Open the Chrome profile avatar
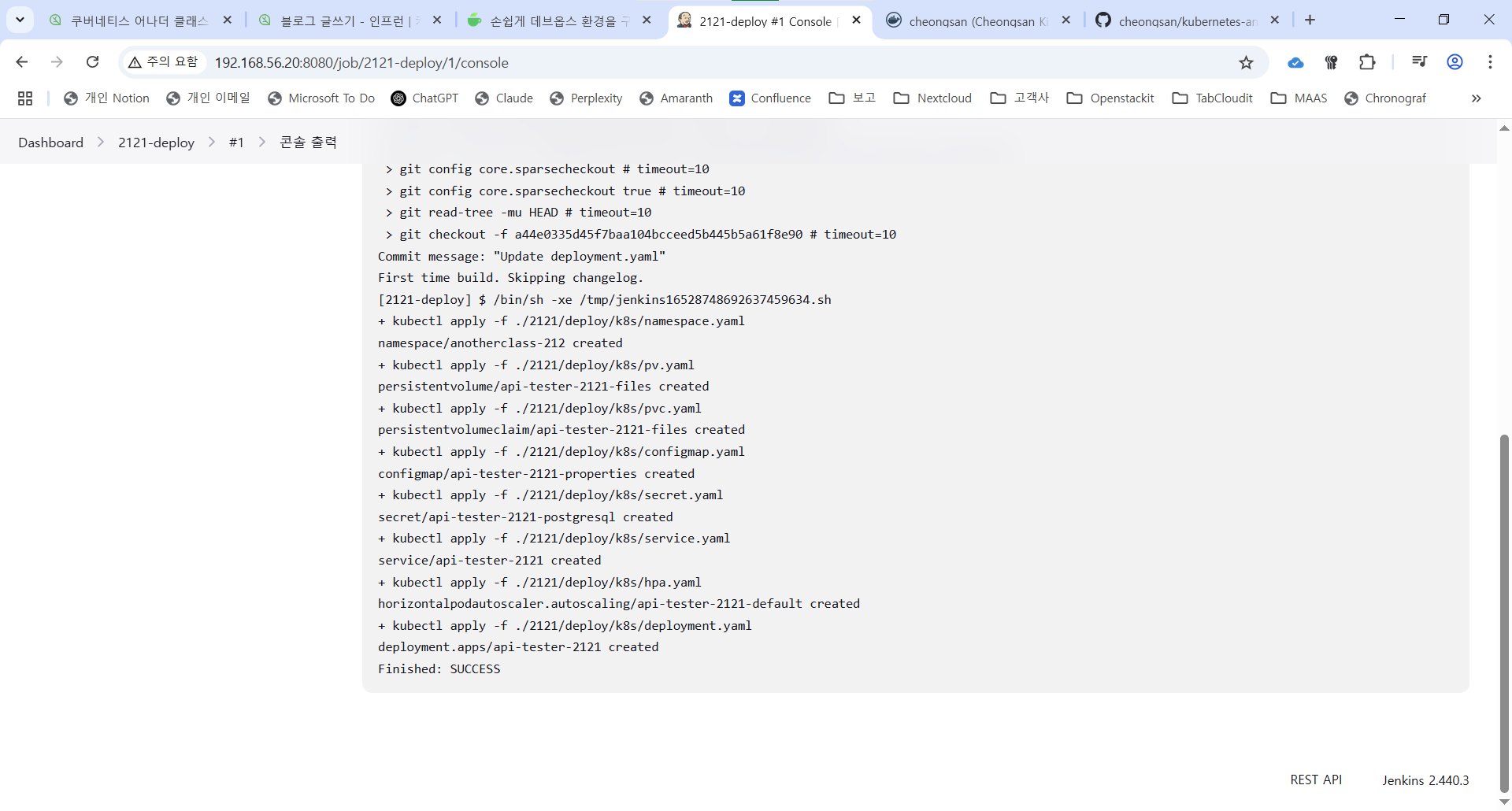 1455,62
